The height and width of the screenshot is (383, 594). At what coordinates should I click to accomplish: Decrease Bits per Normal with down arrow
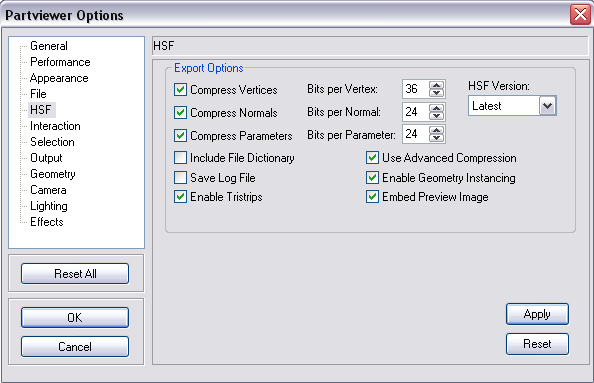[436, 116]
